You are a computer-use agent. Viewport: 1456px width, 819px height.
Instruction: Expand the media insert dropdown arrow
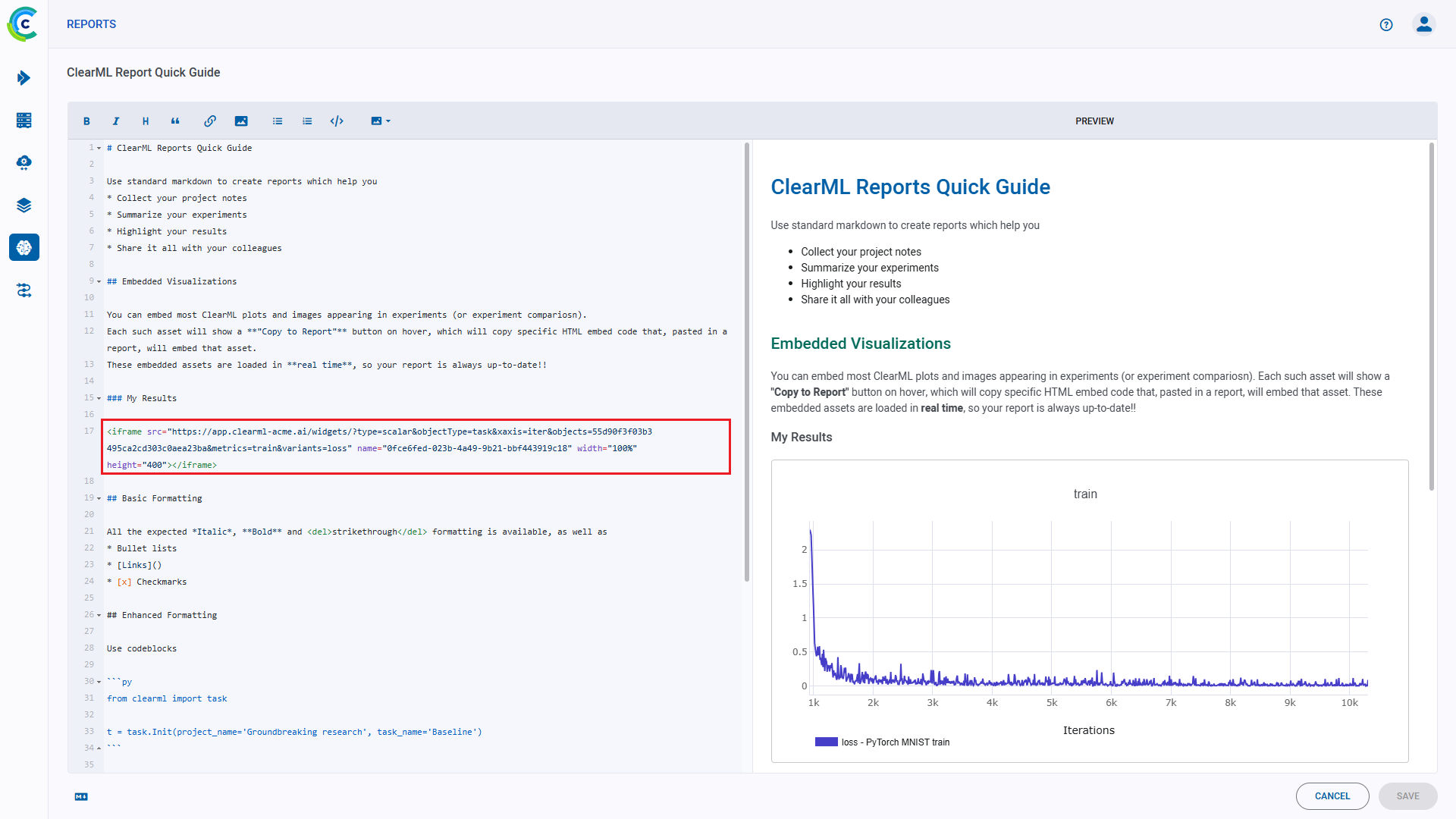pyautogui.click(x=385, y=120)
